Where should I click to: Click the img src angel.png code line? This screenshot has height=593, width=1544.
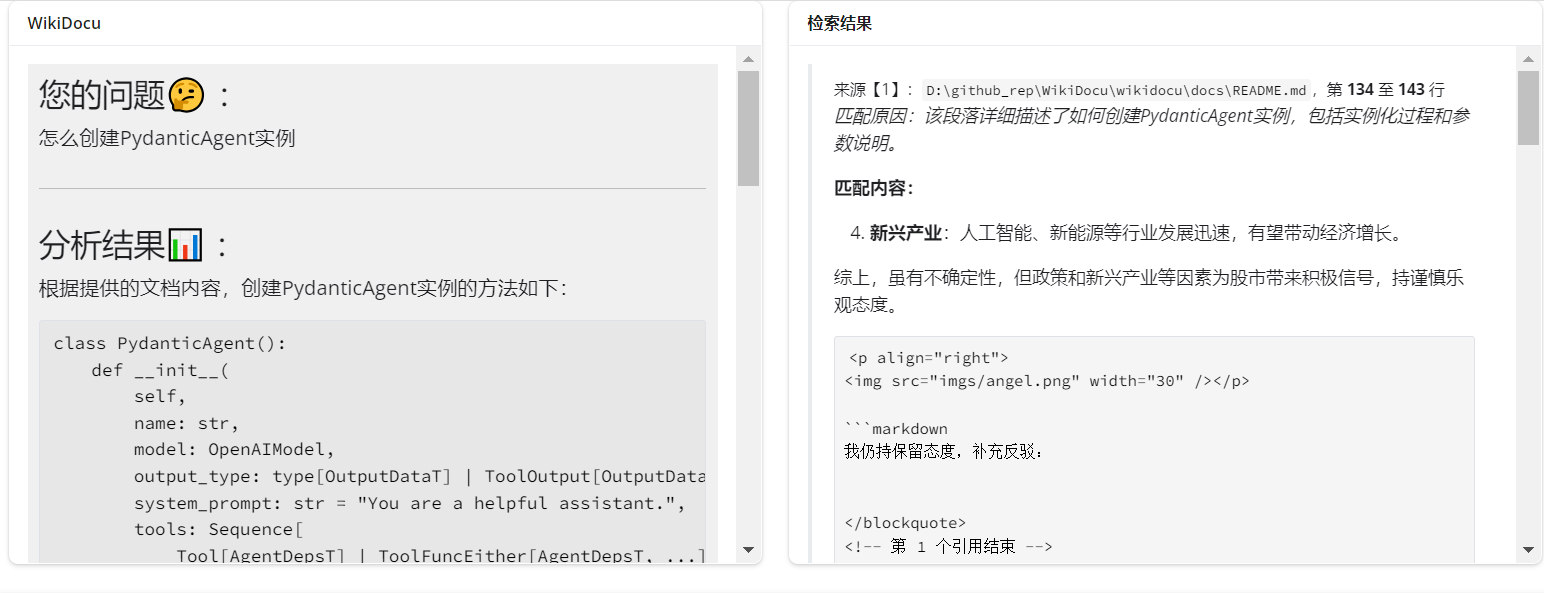1047,381
